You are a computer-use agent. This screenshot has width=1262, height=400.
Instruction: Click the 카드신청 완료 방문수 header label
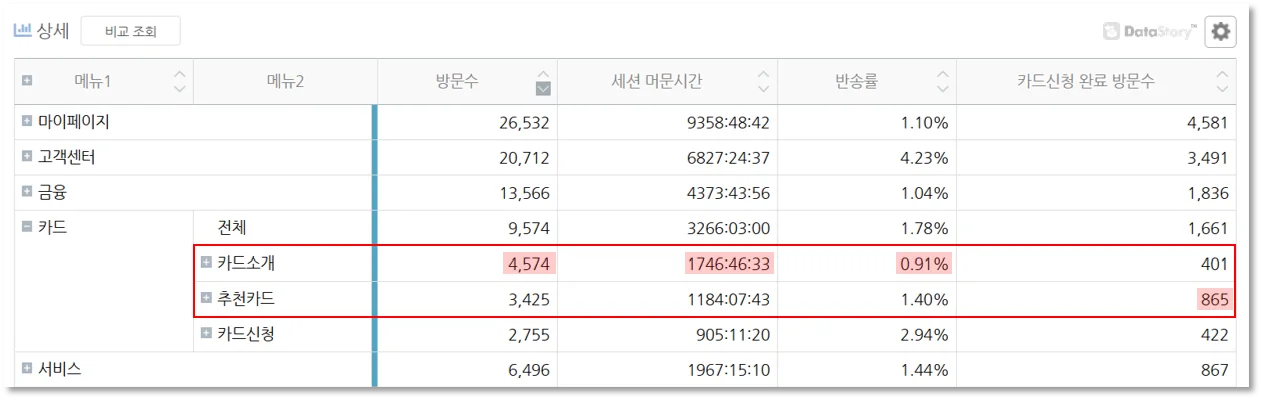click(x=1085, y=81)
